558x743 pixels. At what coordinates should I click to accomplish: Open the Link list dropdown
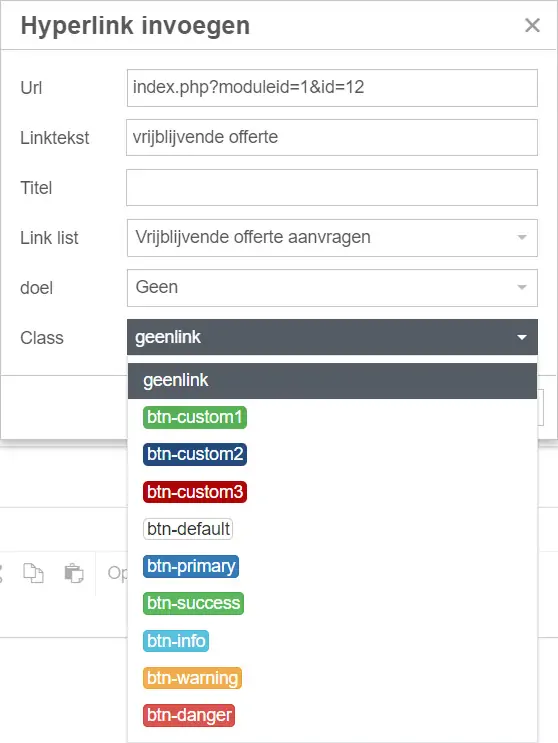(332, 238)
